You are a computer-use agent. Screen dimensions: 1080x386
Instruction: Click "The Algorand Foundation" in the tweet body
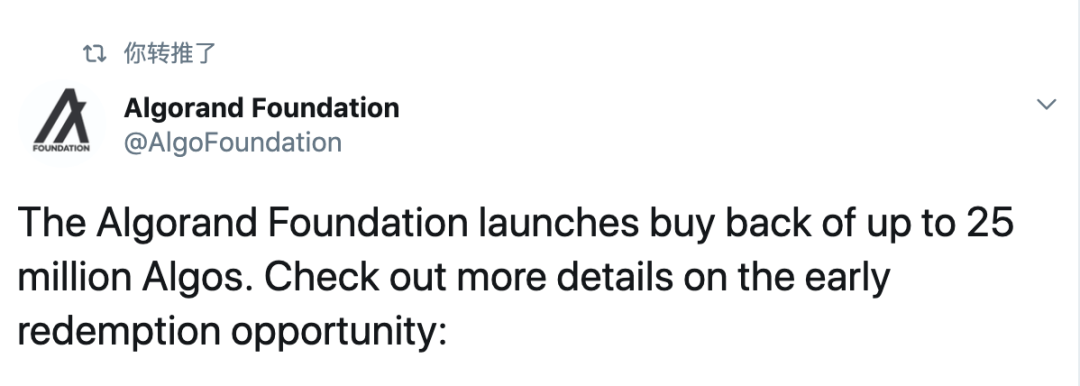242,225
